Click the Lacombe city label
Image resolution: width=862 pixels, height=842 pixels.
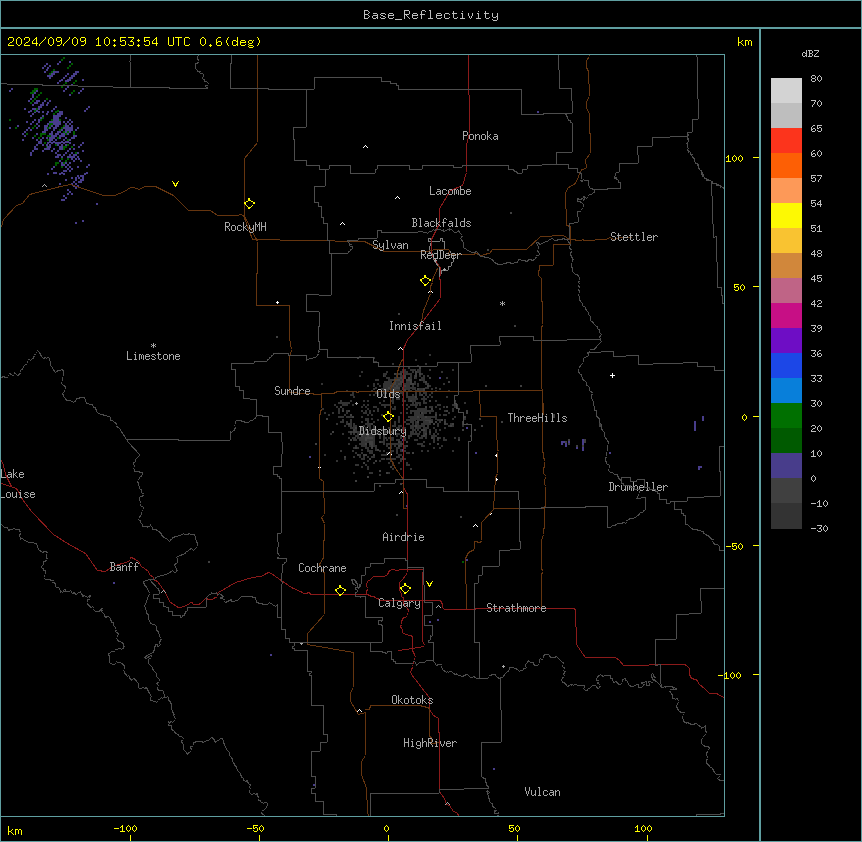[x=450, y=191]
